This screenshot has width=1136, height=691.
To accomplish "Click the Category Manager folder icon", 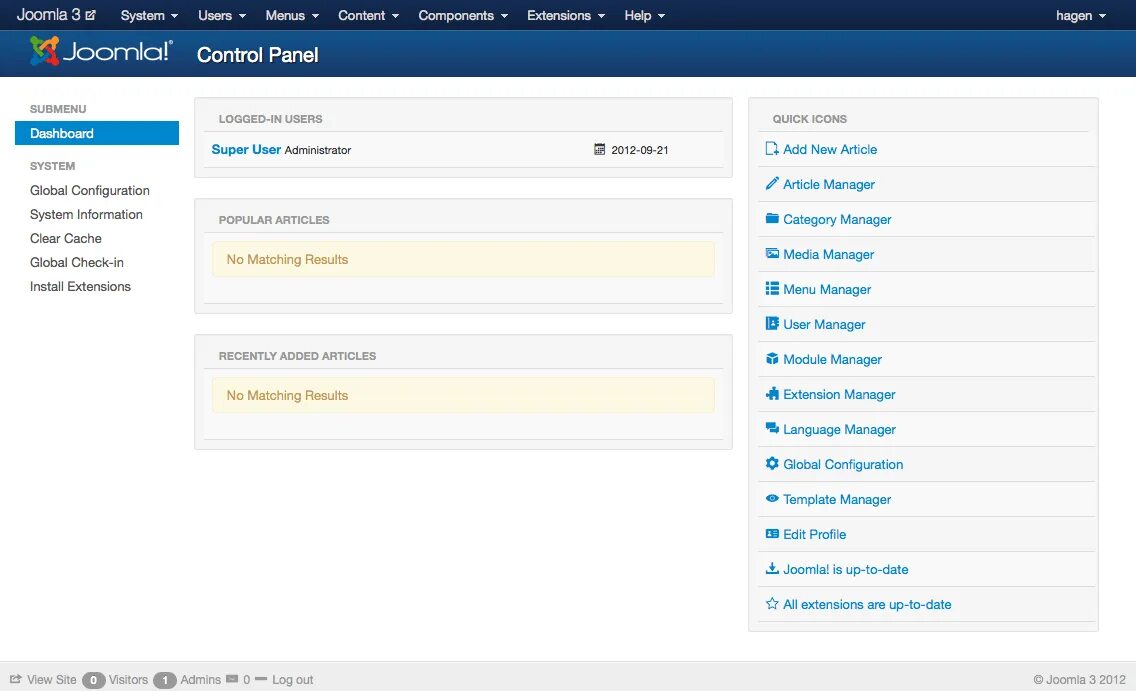I will tap(772, 218).
